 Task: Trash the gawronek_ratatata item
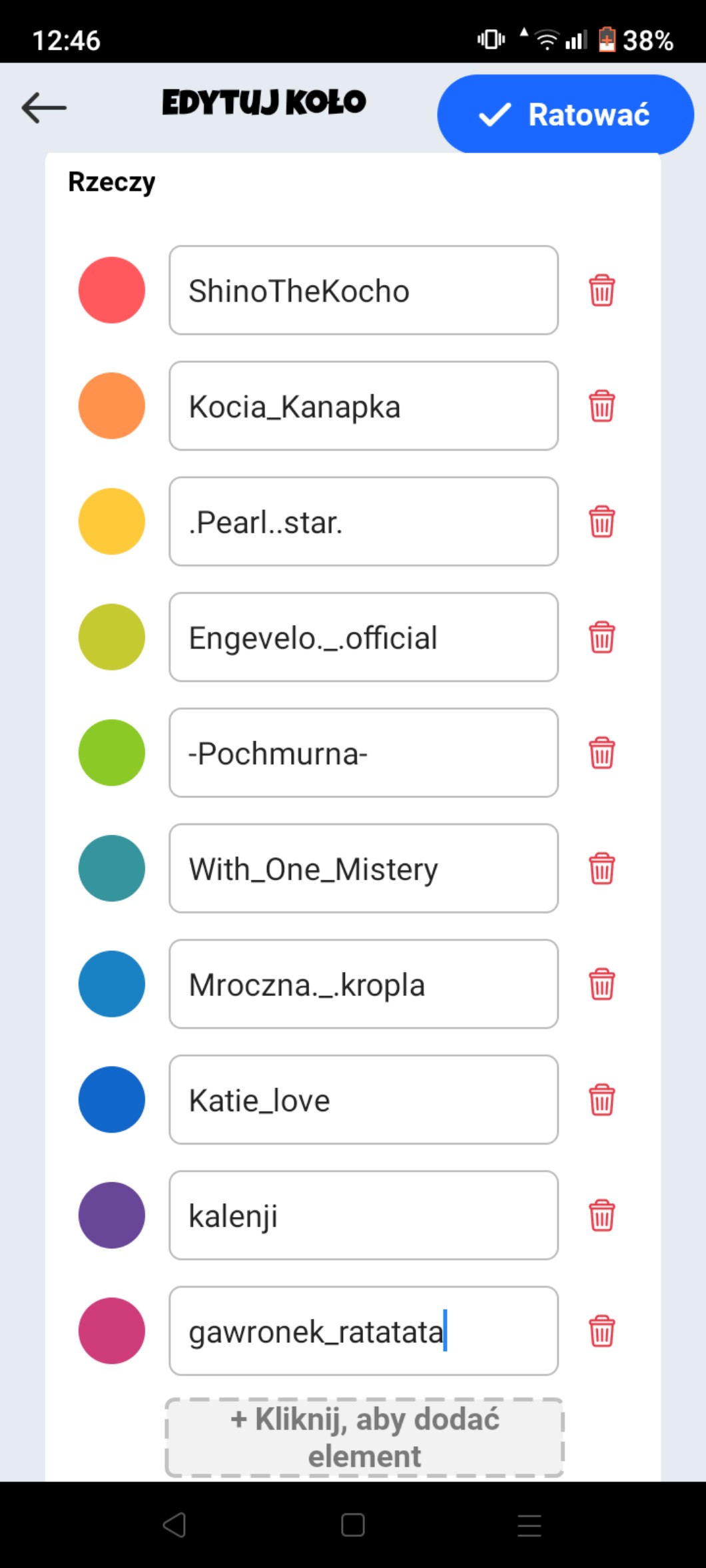(601, 1331)
